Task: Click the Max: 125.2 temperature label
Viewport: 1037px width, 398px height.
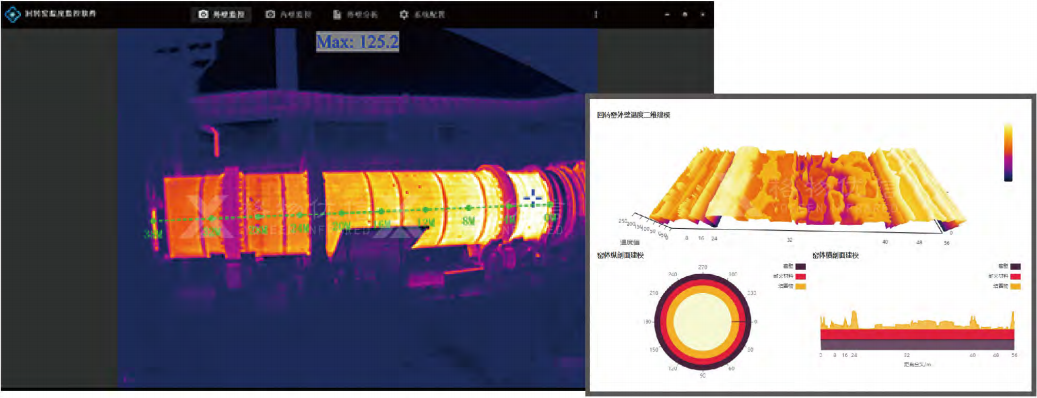Action: 357,42
